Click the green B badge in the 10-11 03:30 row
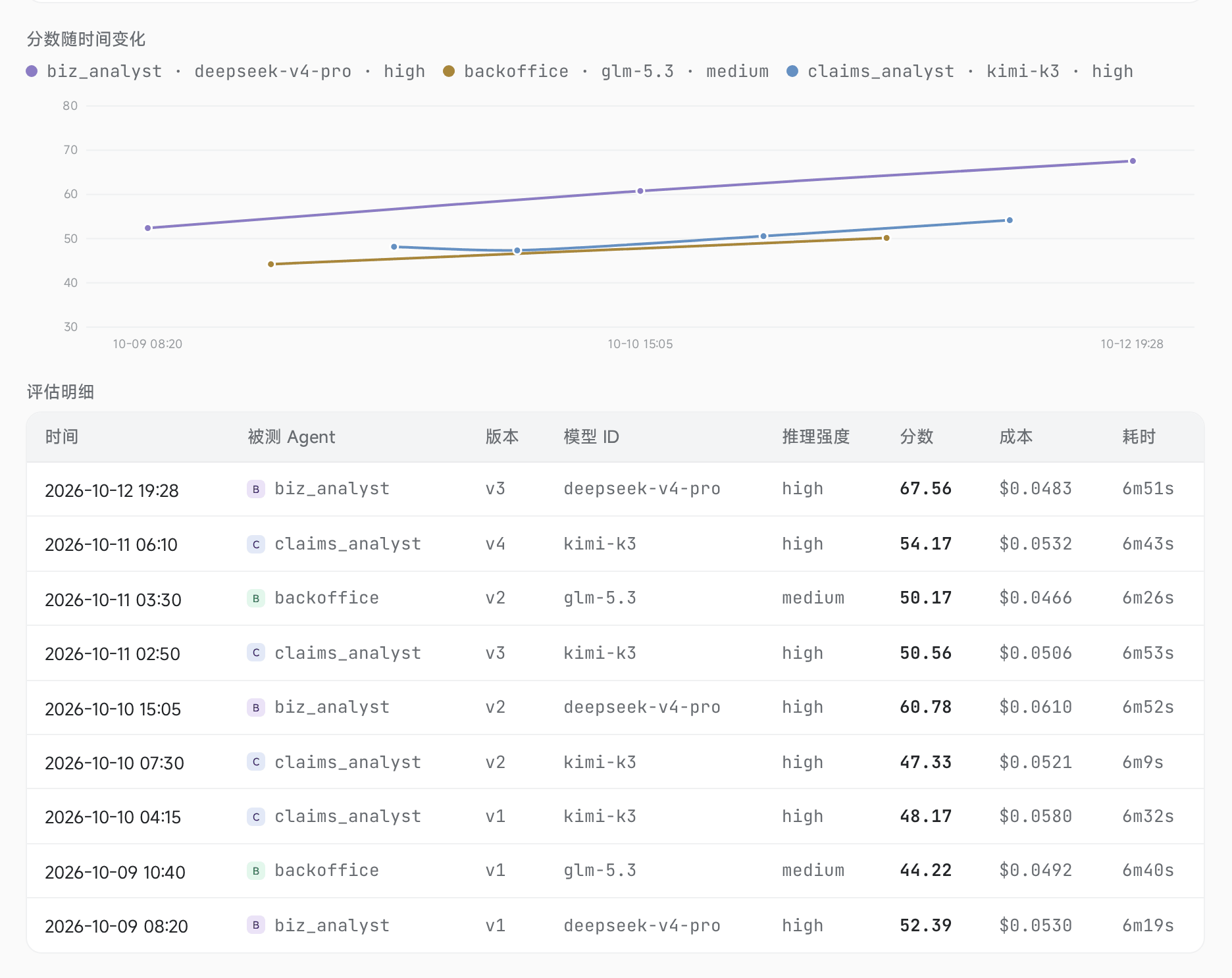 click(x=256, y=598)
